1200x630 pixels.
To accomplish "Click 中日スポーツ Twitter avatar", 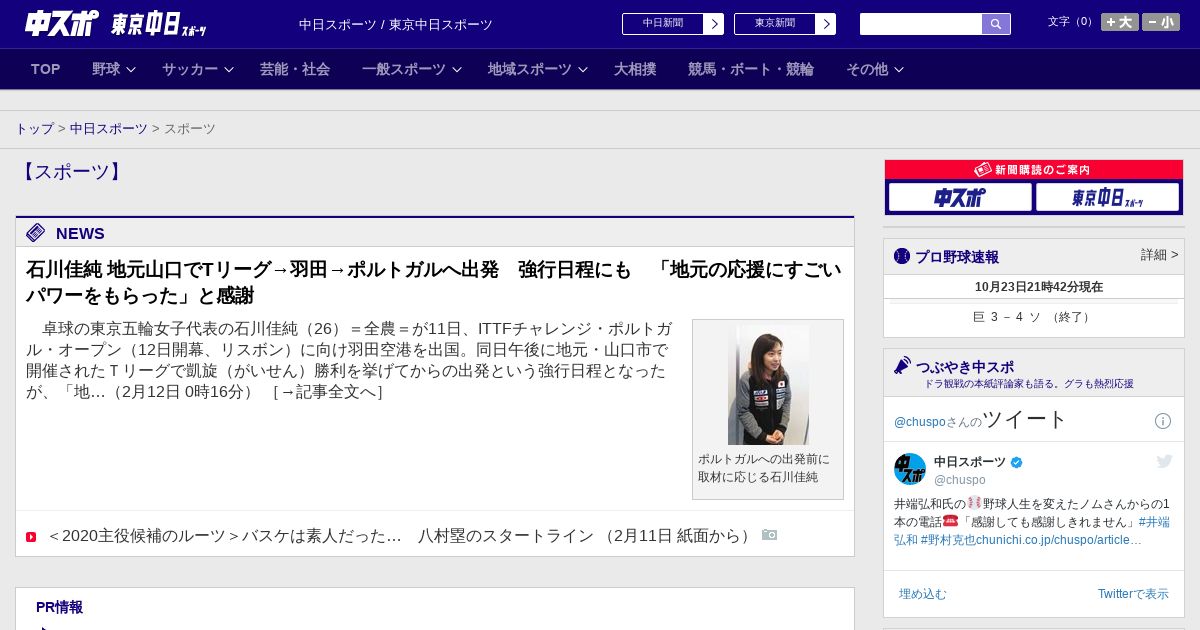I will [910, 469].
